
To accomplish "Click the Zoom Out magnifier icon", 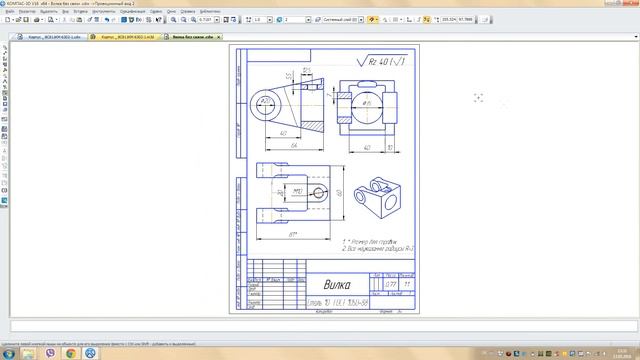I will pos(184,20).
